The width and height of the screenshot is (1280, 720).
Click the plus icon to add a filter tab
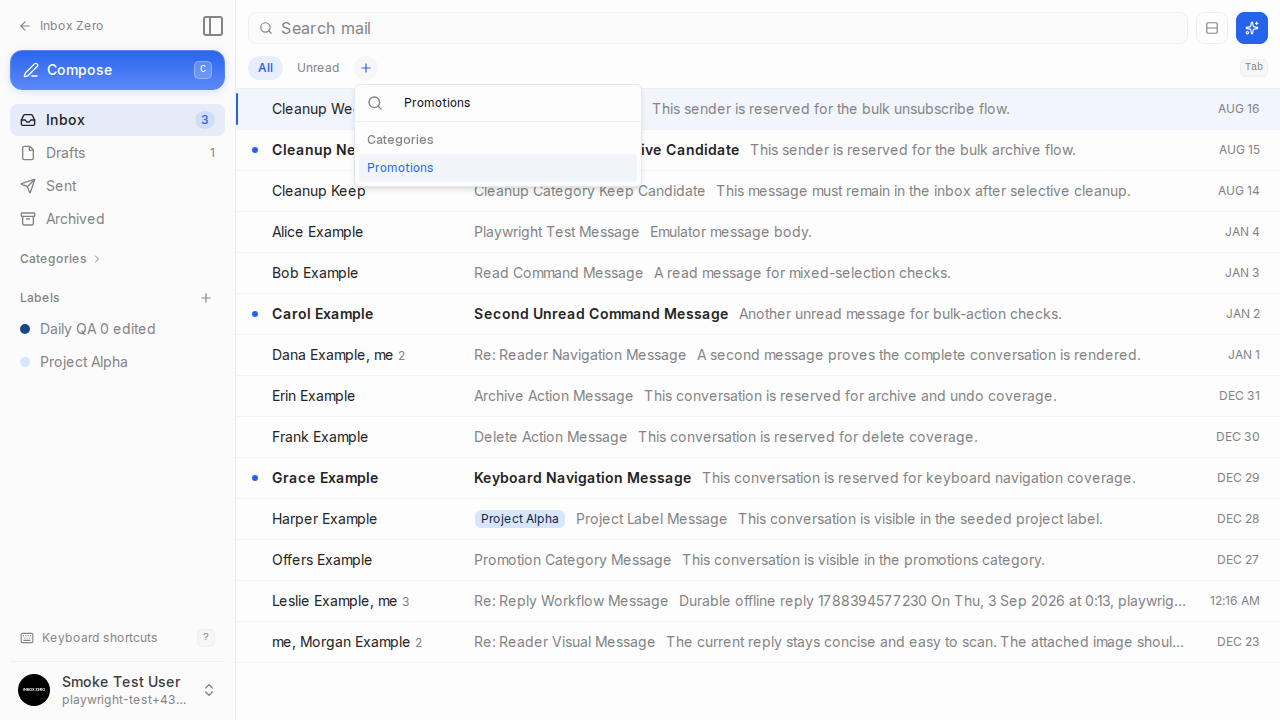[x=366, y=68]
